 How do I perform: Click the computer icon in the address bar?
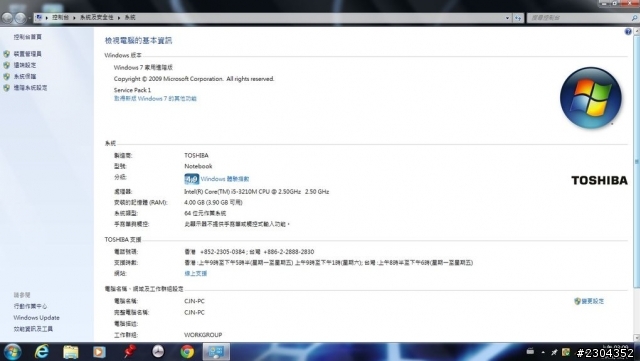[39, 18]
